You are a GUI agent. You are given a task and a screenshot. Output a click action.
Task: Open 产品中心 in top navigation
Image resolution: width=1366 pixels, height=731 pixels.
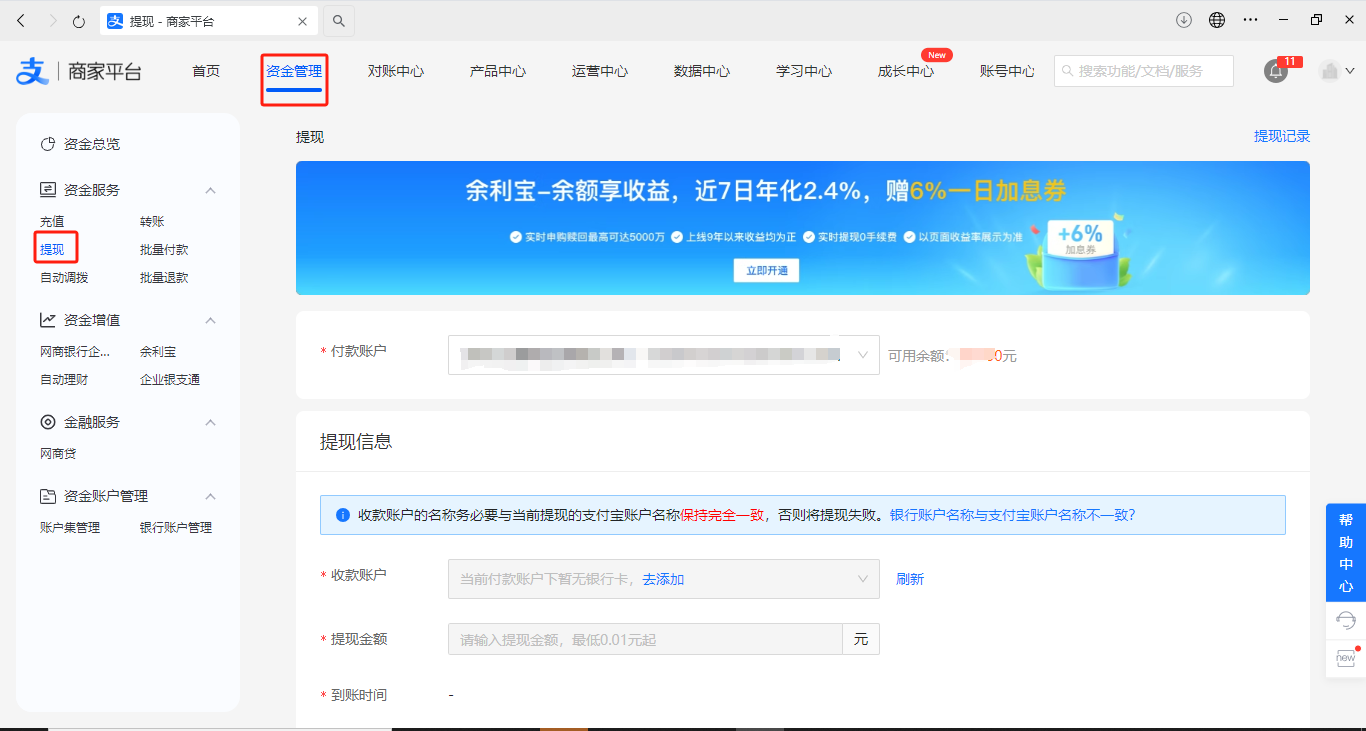498,71
